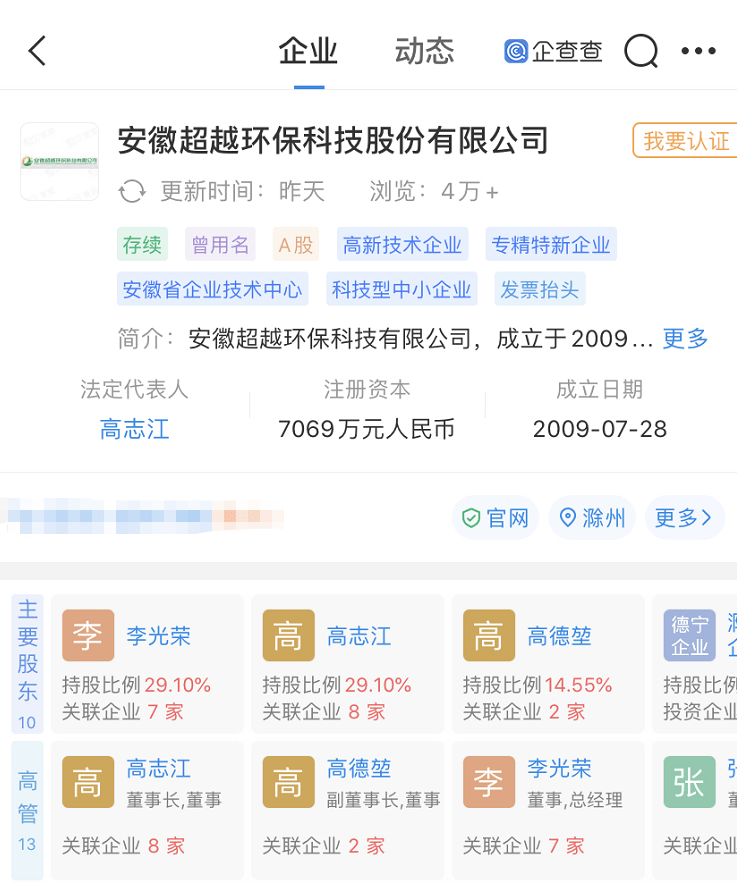This screenshot has height=886, width=737.
Task: Open the 官网 website button
Action: click(495, 518)
